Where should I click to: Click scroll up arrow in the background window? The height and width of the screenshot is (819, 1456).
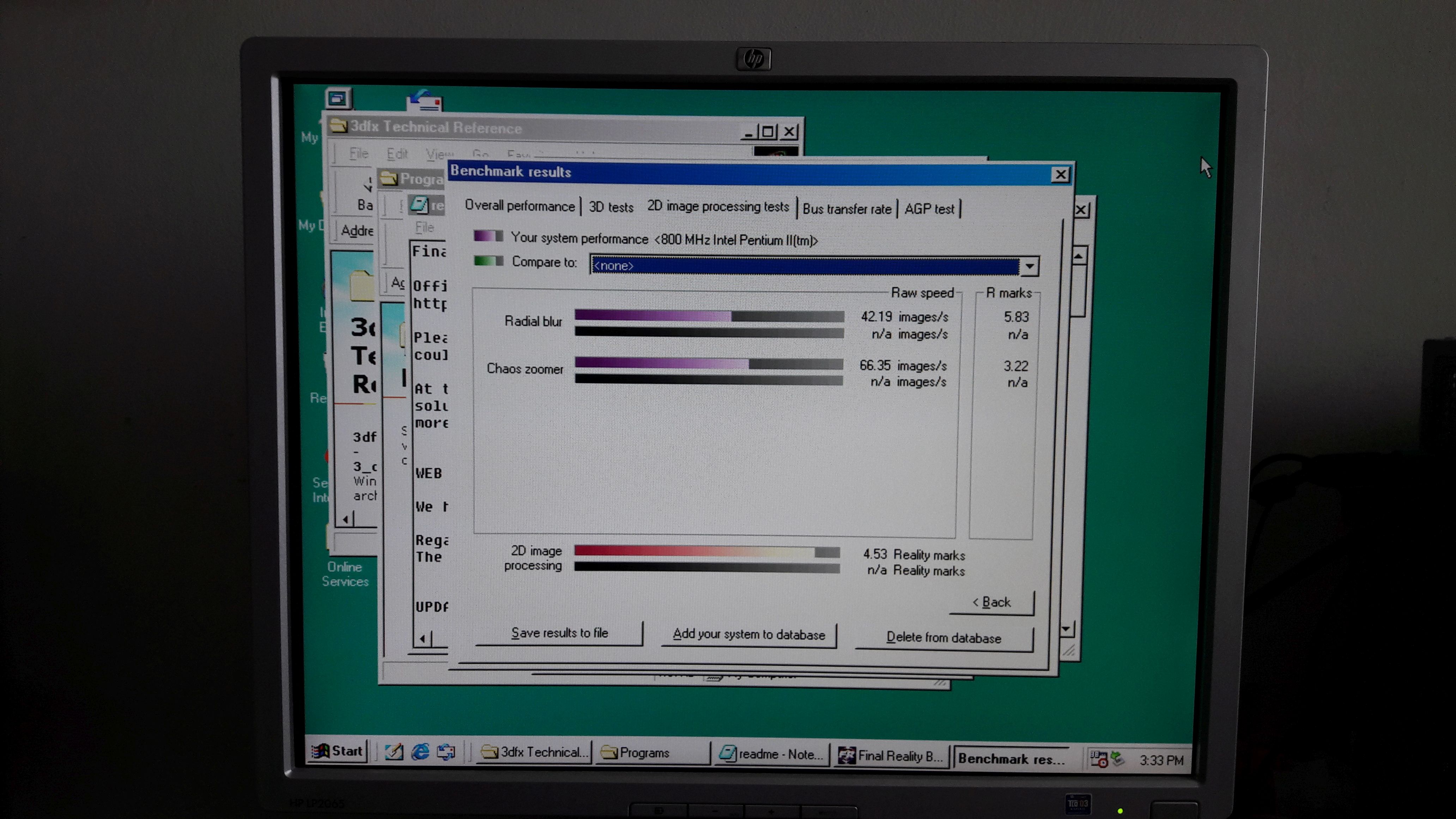pos(1079,257)
